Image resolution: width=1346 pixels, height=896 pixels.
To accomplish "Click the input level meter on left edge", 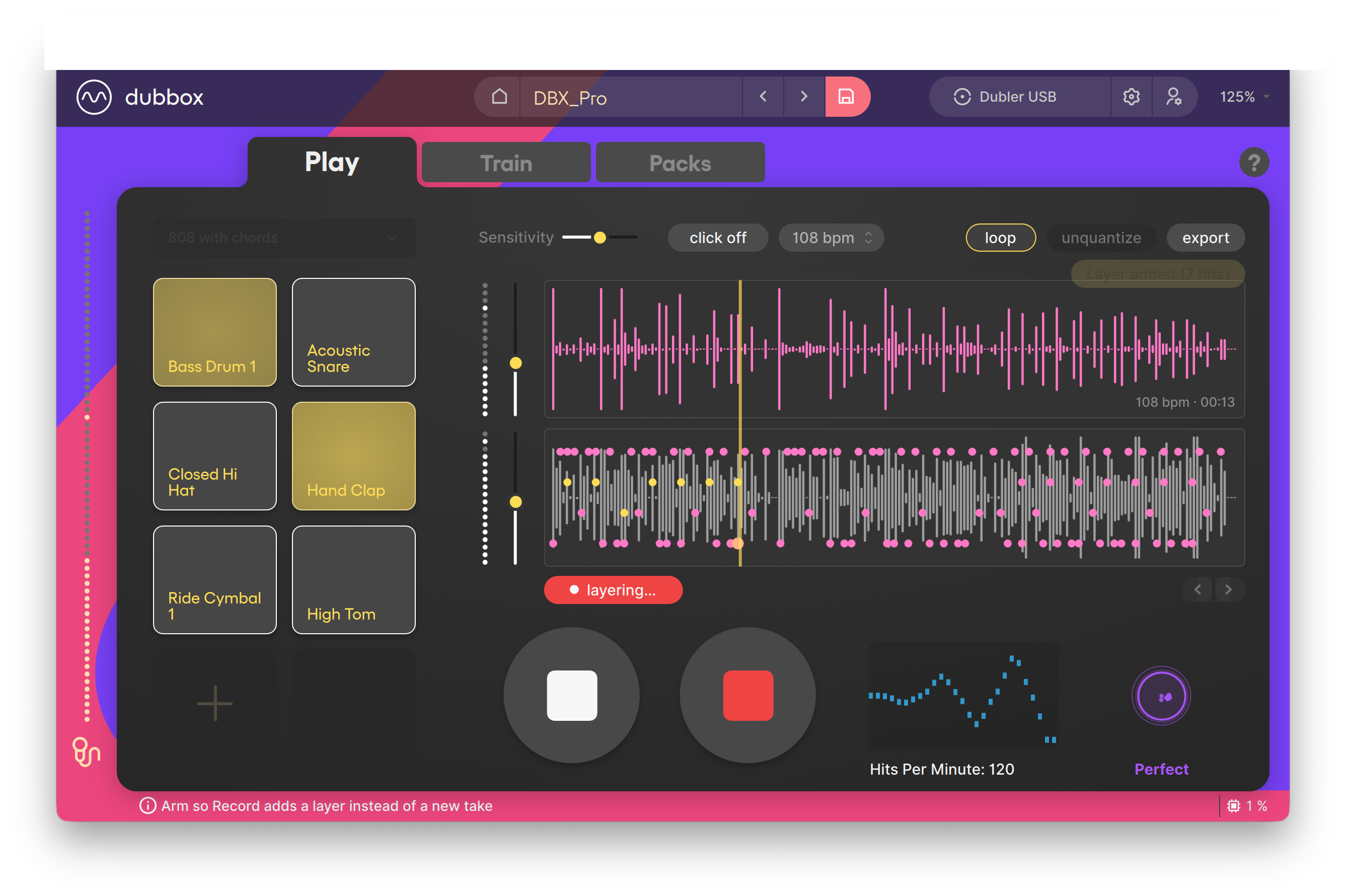I will [x=87, y=466].
